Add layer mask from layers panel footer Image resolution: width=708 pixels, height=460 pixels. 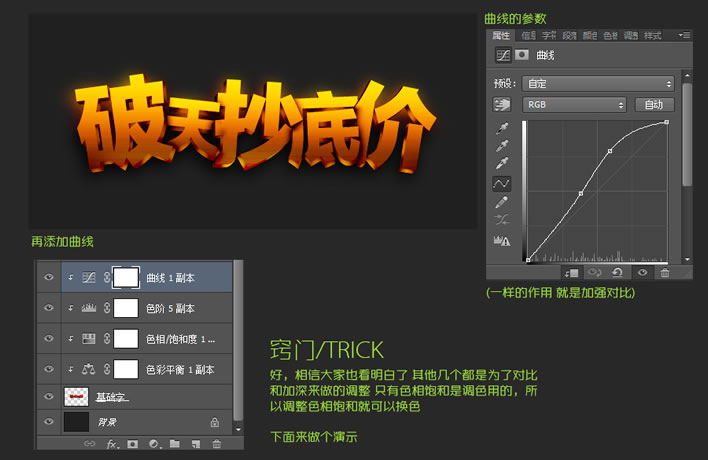pyautogui.click(x=133, y=444)
